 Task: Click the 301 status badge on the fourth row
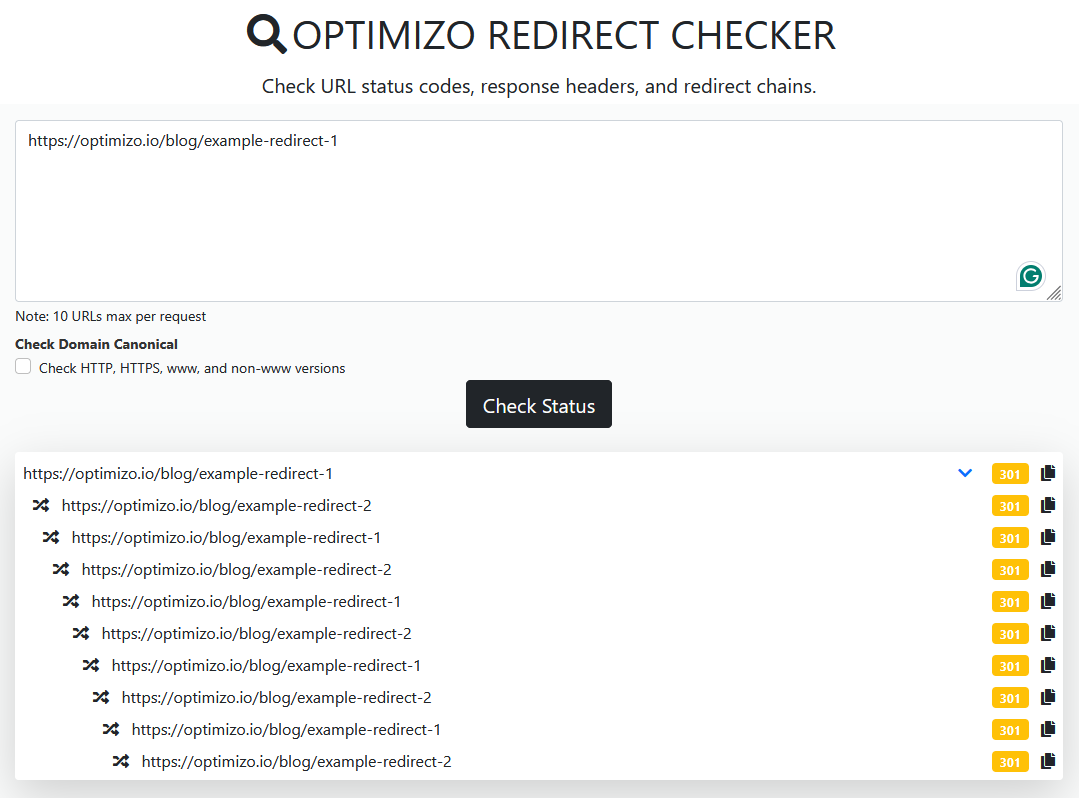tap(1010, 569)
